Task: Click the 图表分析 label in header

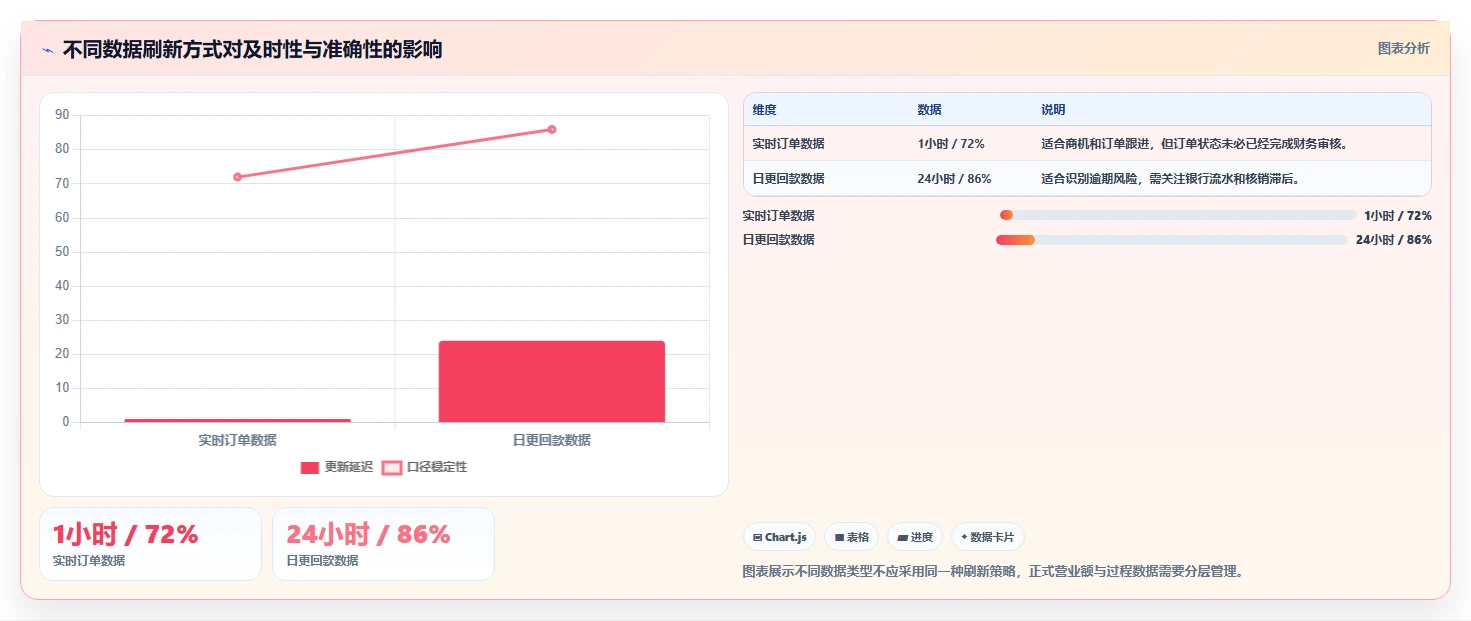Action: (1403, 48)
